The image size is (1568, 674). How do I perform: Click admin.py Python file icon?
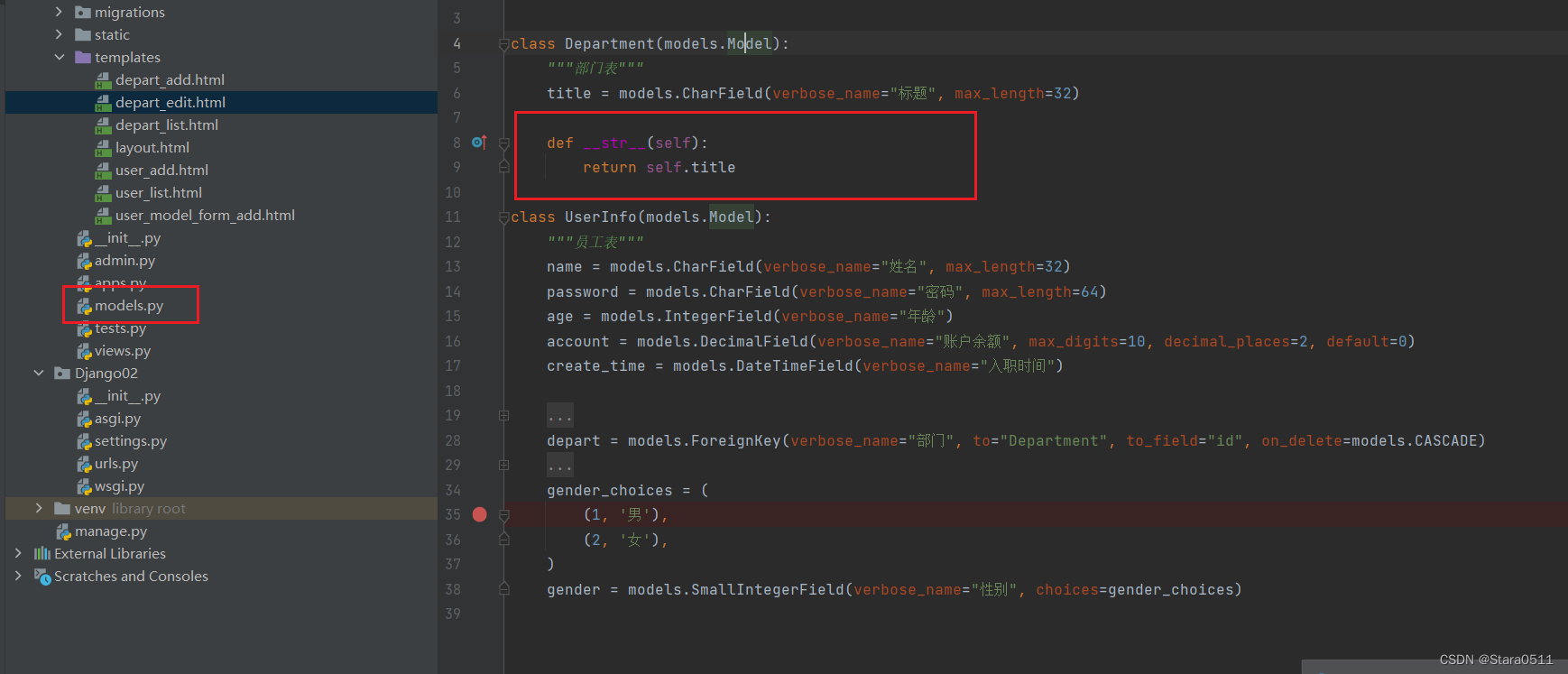click(84, 261)
